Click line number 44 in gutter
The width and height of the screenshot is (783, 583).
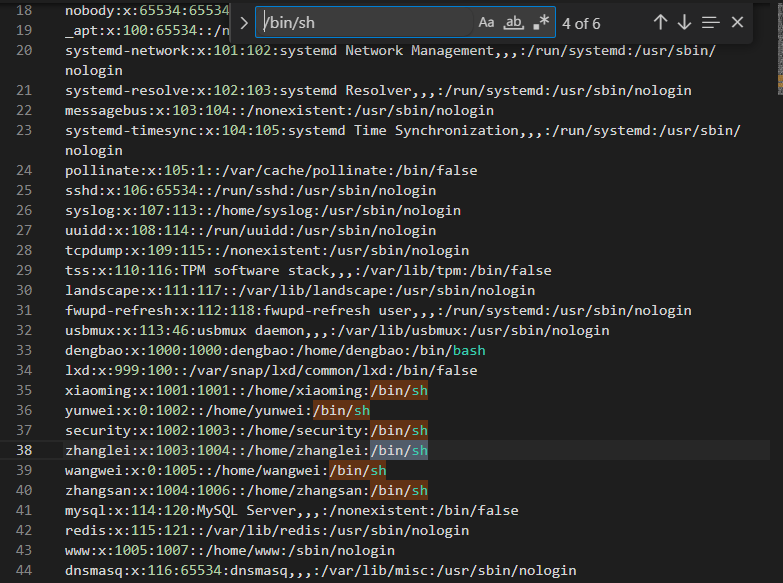click(x=24, y=570)
